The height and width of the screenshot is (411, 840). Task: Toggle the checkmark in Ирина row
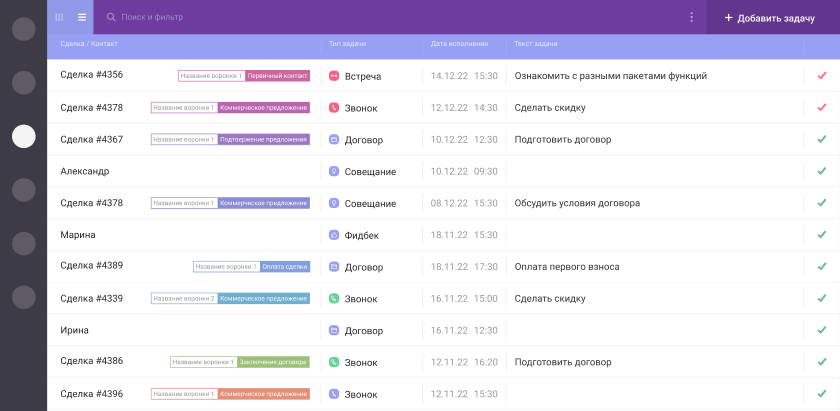tap(822, 330)
